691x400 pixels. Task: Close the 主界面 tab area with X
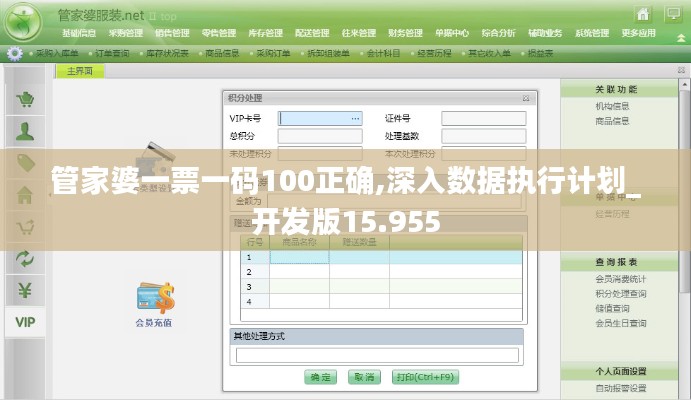click(x=681, y=70)
